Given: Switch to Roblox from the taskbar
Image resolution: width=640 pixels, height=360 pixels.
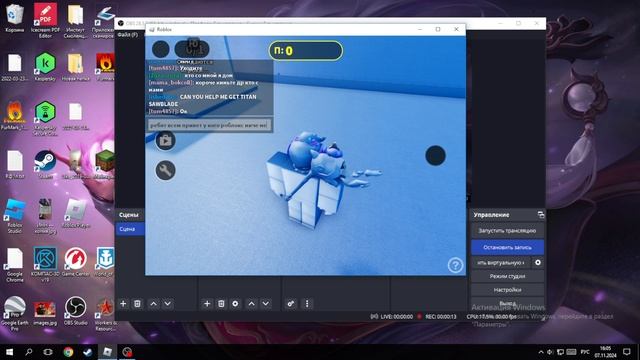Looking at the screenshot, I should [x=107, y=352].
